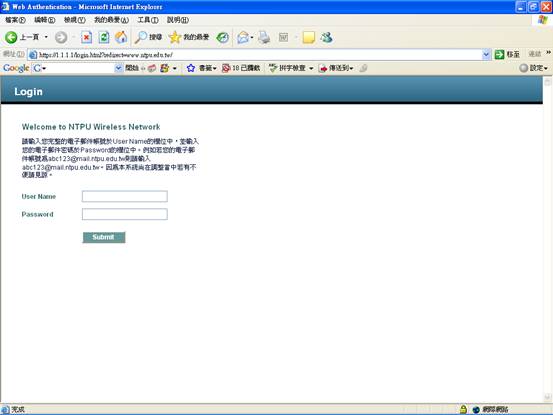Open the File menu in menu bar
This screenshot has height=415, width=553.
15,20
